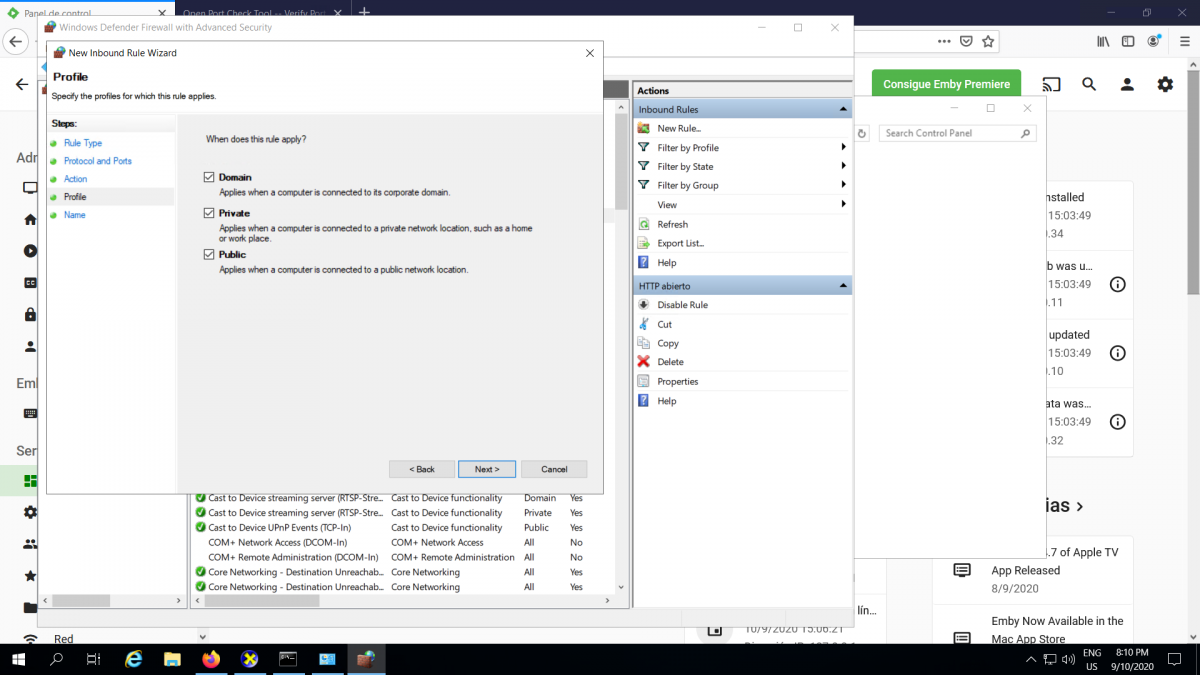Open Properties for HTTP abierto rule
The height and width of the screenshot is (675, 1200).
[677, 381]
